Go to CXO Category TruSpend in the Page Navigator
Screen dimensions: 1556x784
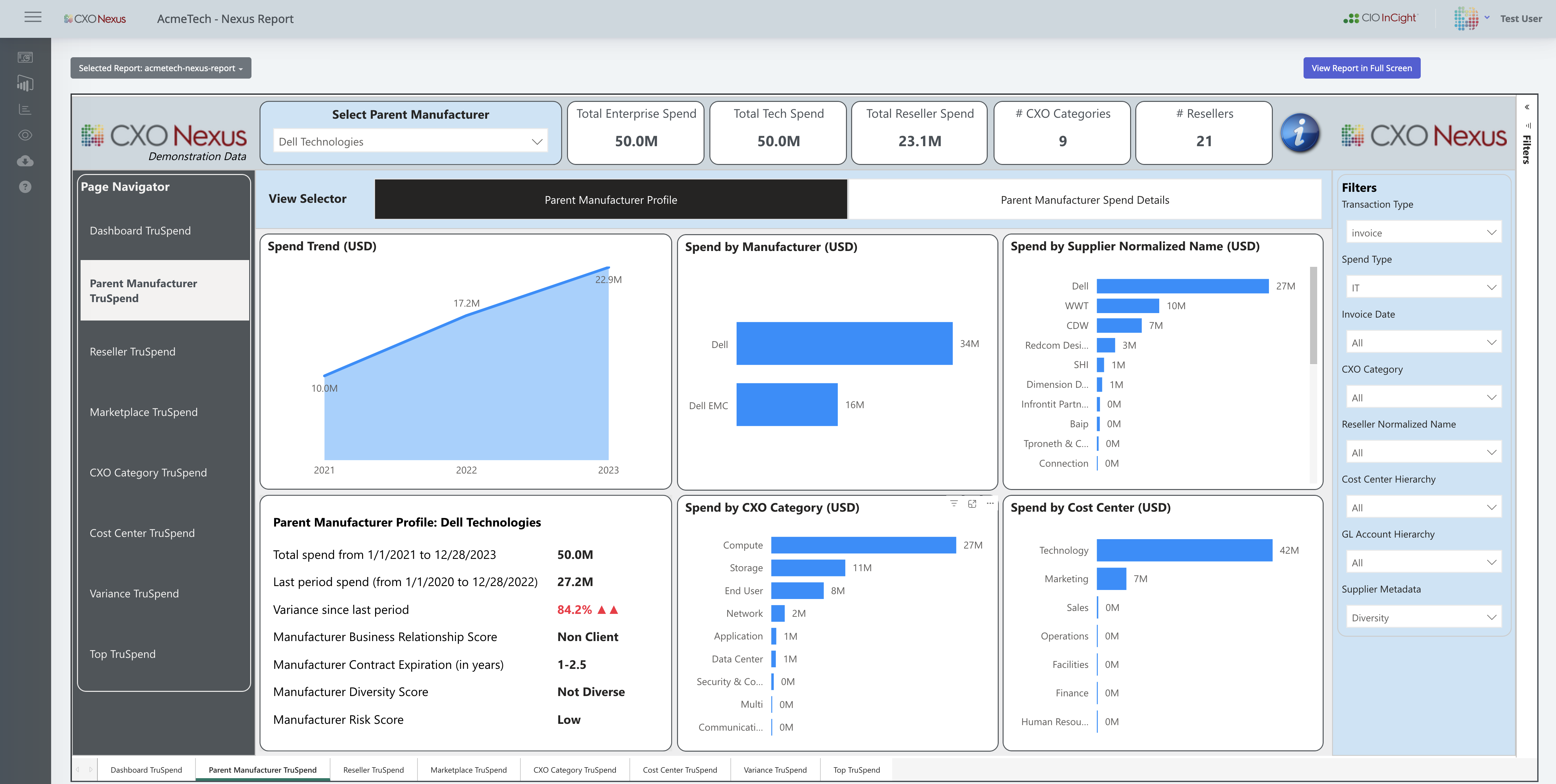(x=164, y=472)
